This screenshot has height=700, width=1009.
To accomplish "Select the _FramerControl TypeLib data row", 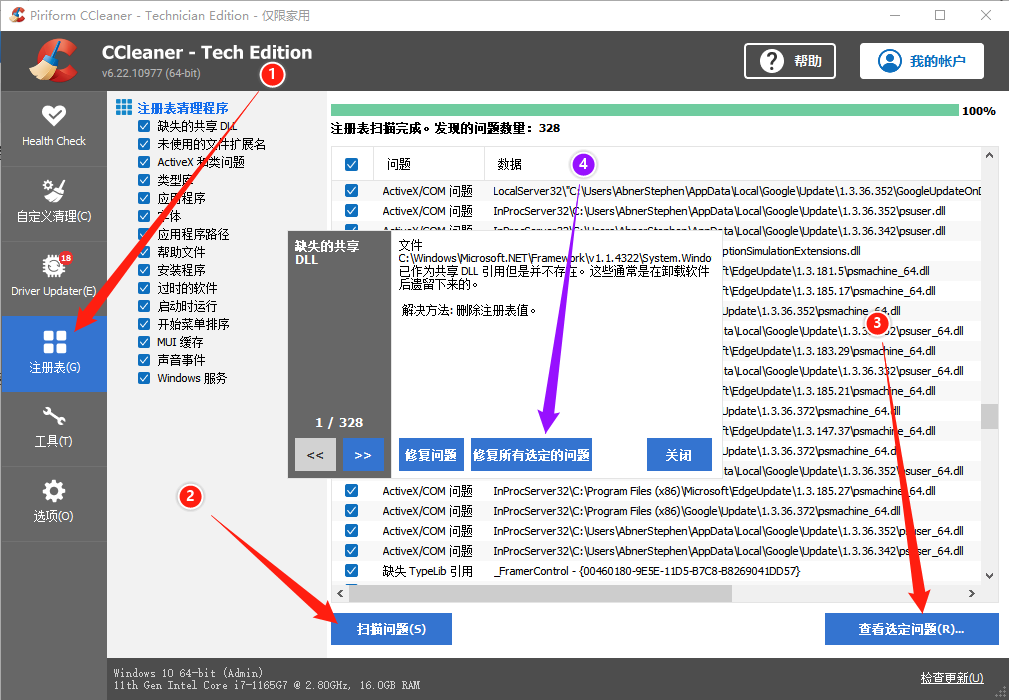I will (656, 571).
